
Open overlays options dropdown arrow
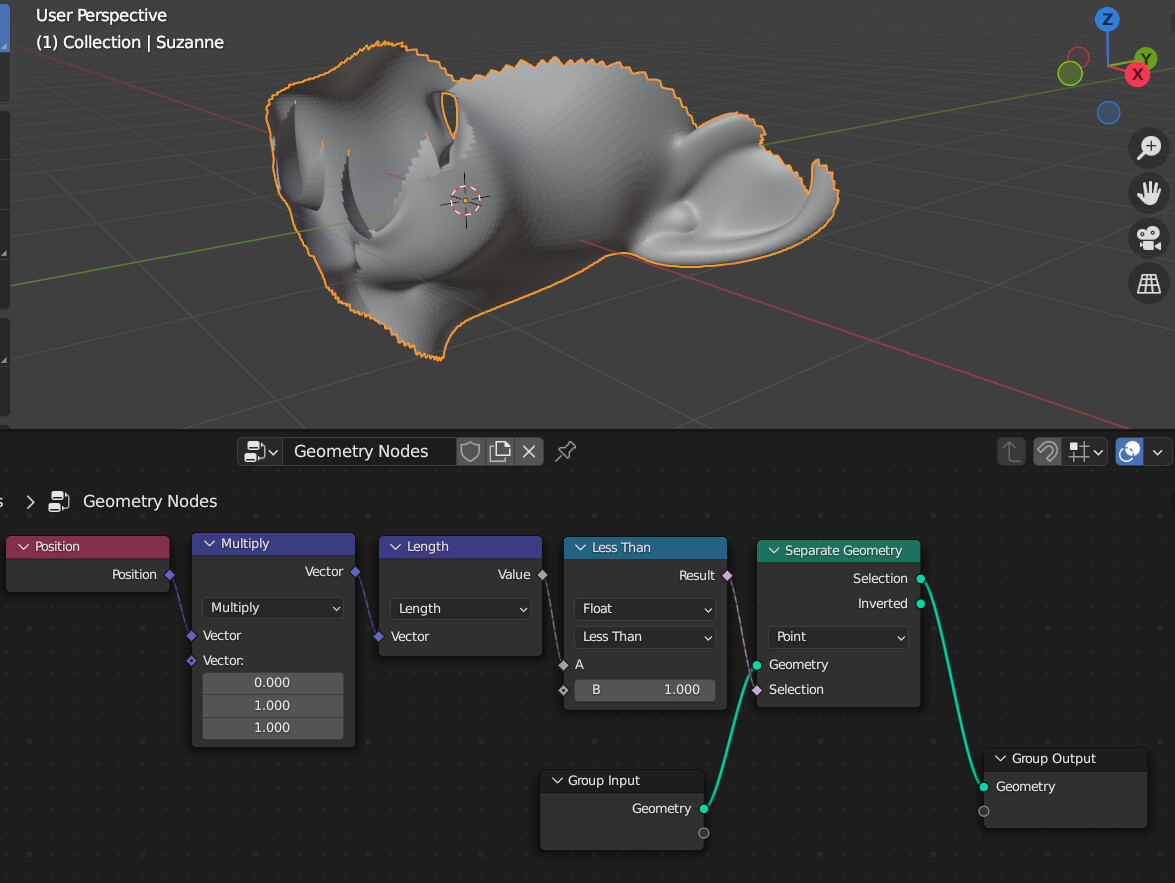1158,451
